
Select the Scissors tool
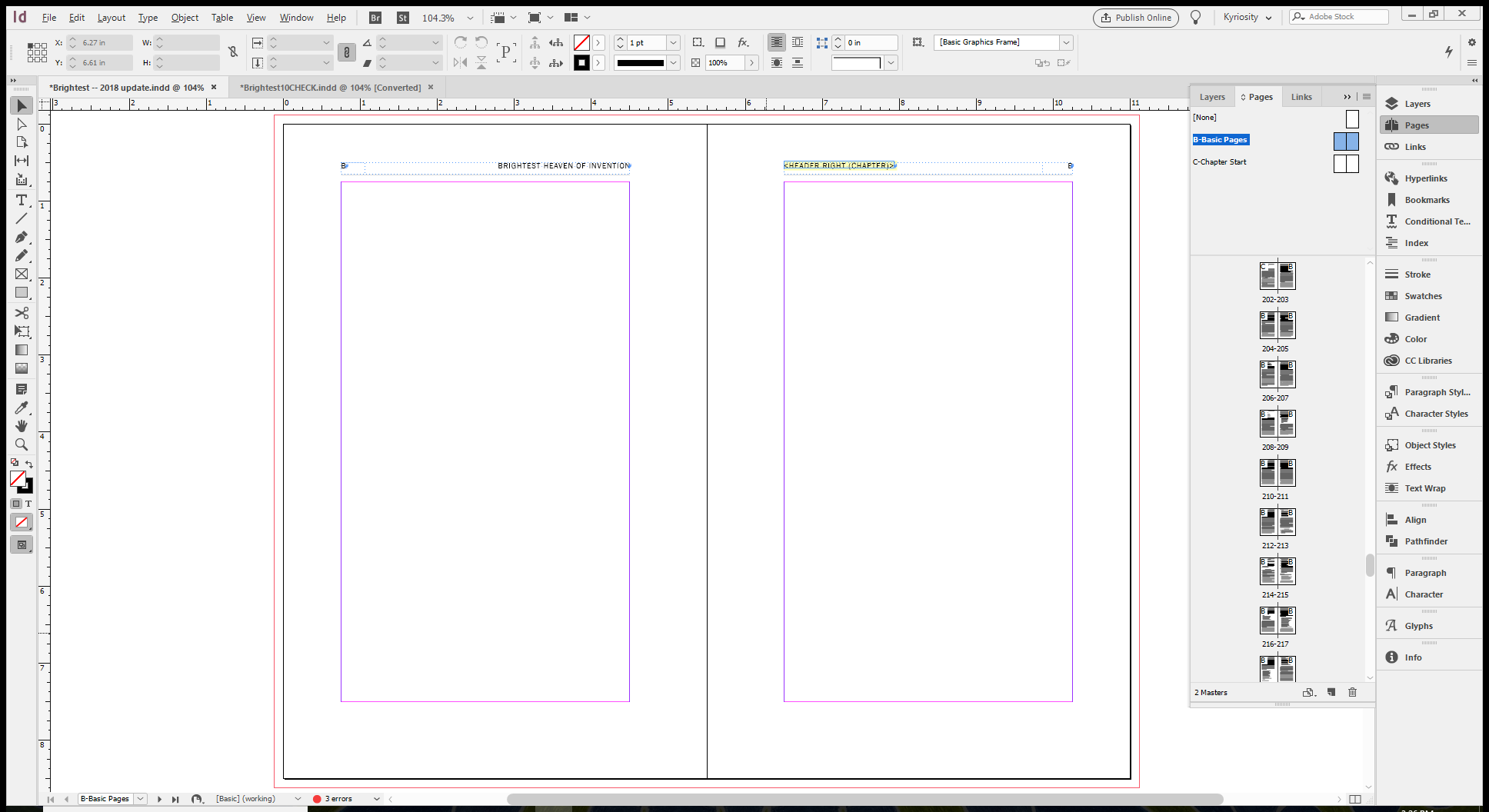(22, 313)
